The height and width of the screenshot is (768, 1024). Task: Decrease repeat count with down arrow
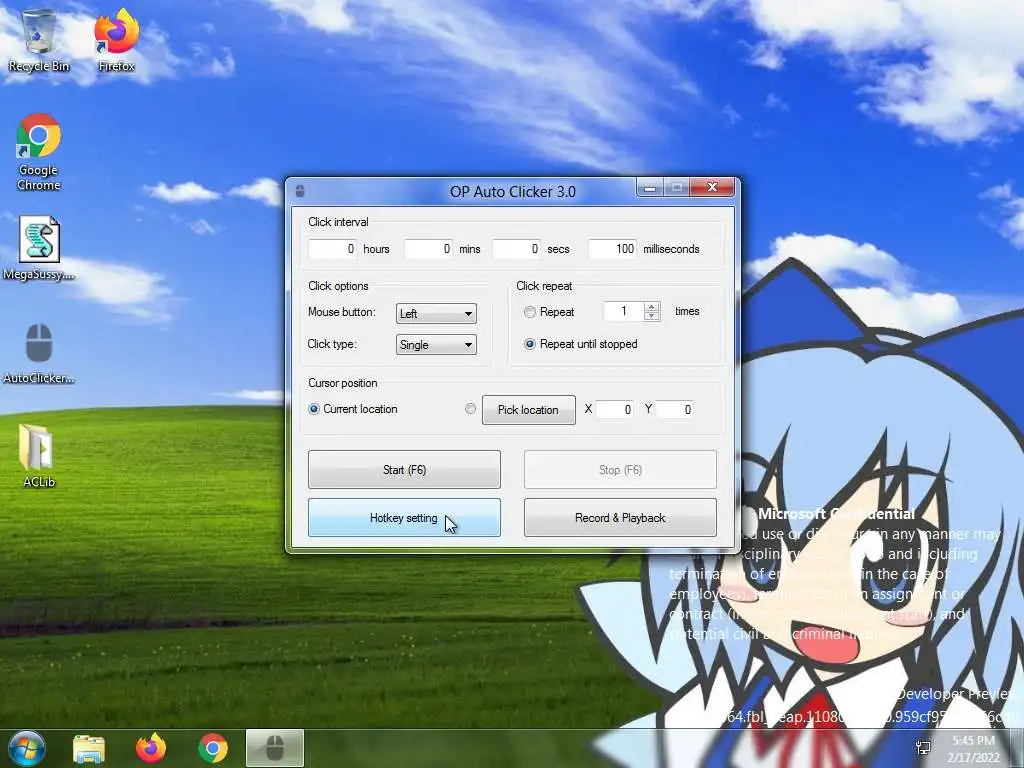[651, 316]
